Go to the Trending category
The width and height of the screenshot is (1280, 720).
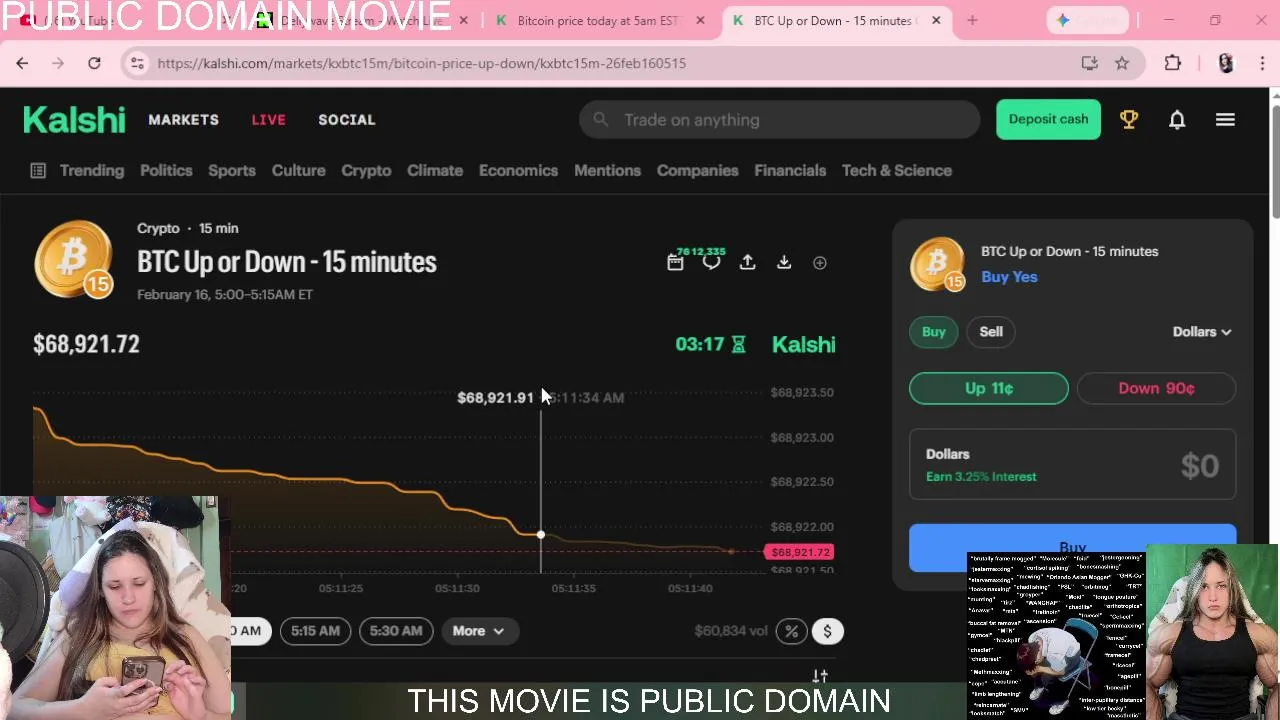92,170
